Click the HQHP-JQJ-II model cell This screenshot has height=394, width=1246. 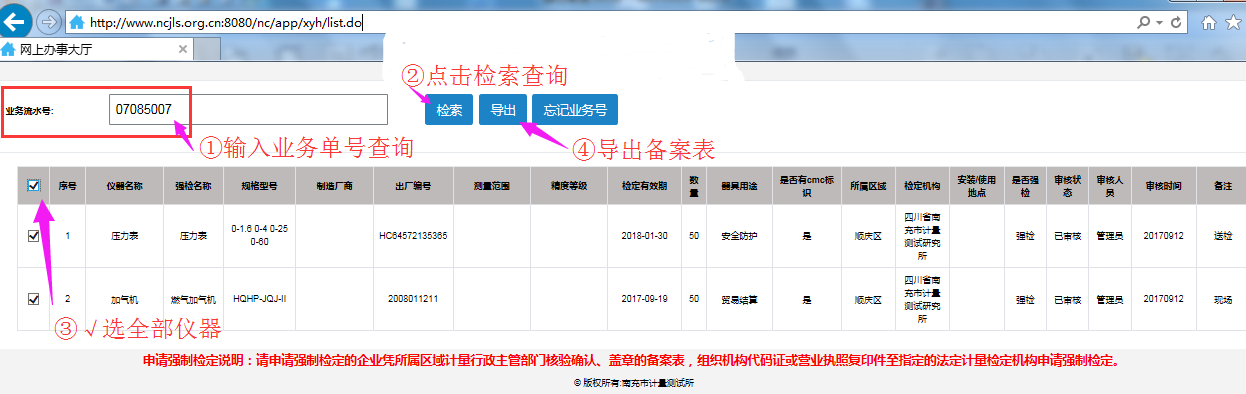tap(259, 298)
